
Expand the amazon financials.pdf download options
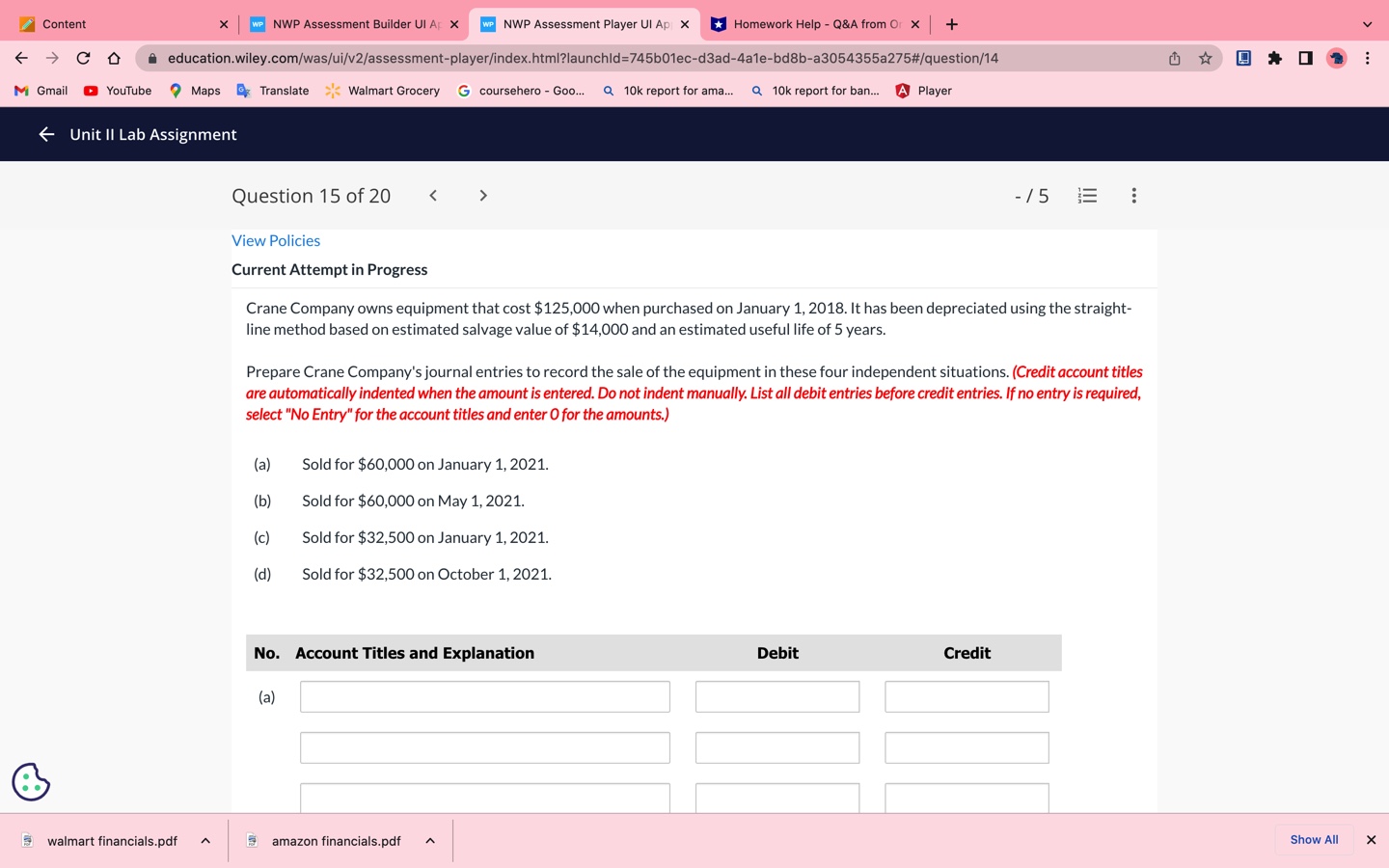(429, 840)
